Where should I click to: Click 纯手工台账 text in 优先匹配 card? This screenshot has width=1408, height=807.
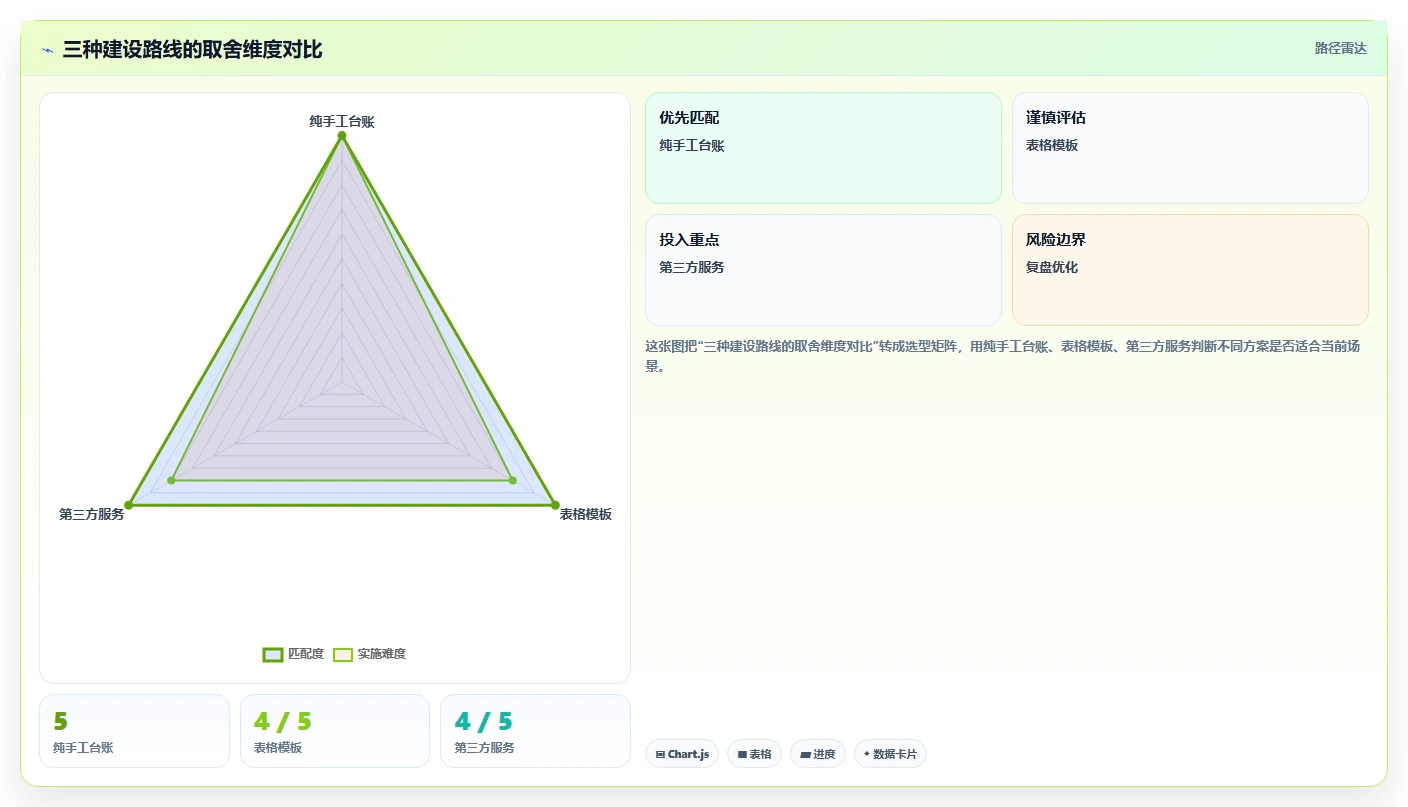point(692,146)
